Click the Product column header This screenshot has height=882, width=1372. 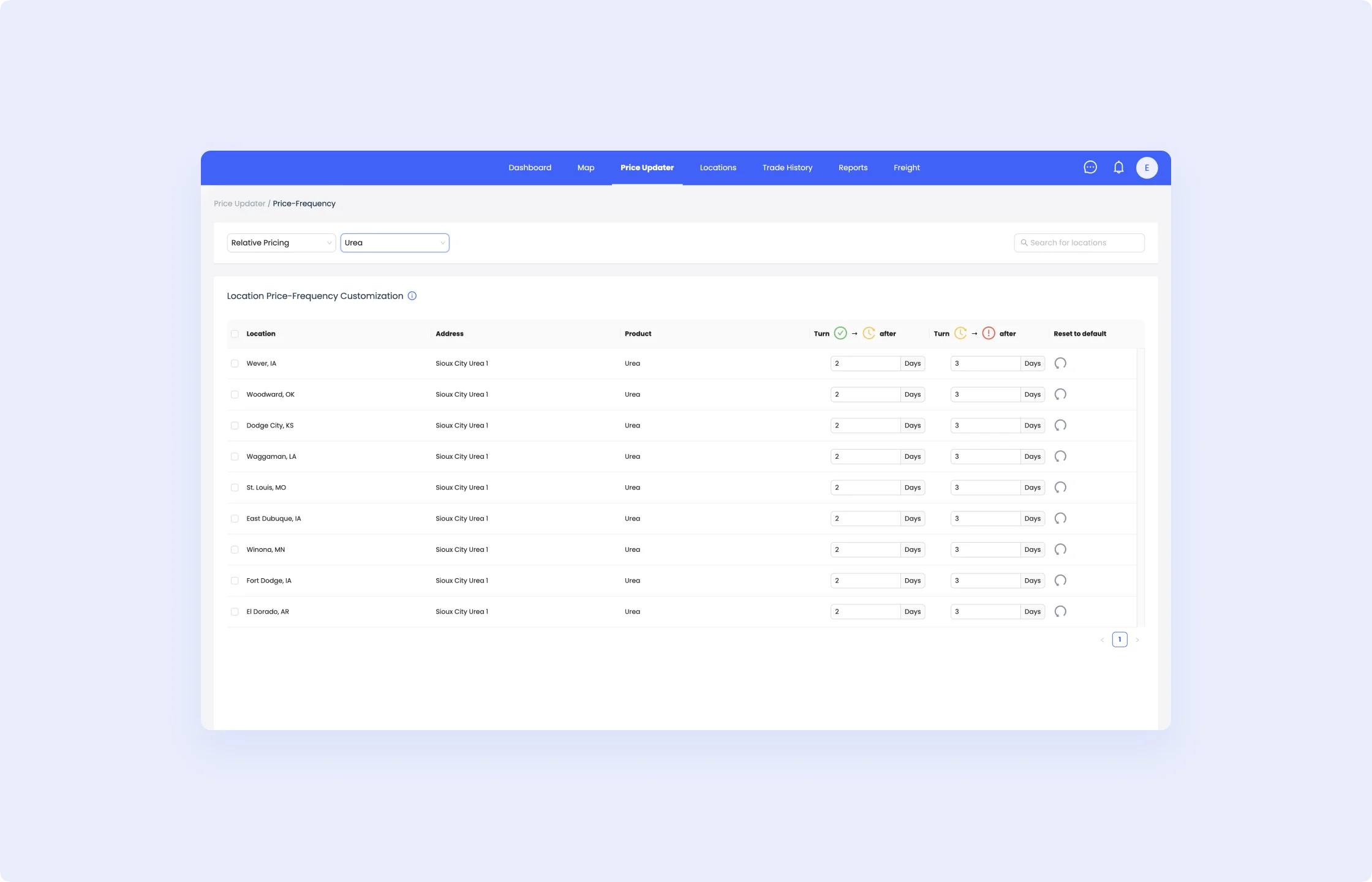638,334
